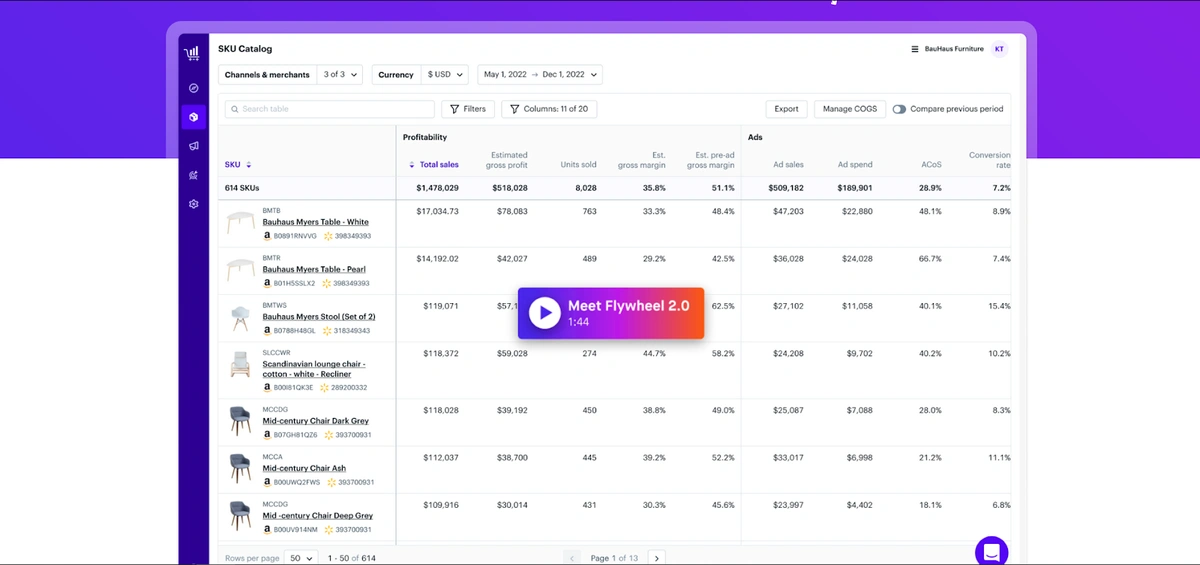
Task: Sort by the SKU column header
Action: 238,165
